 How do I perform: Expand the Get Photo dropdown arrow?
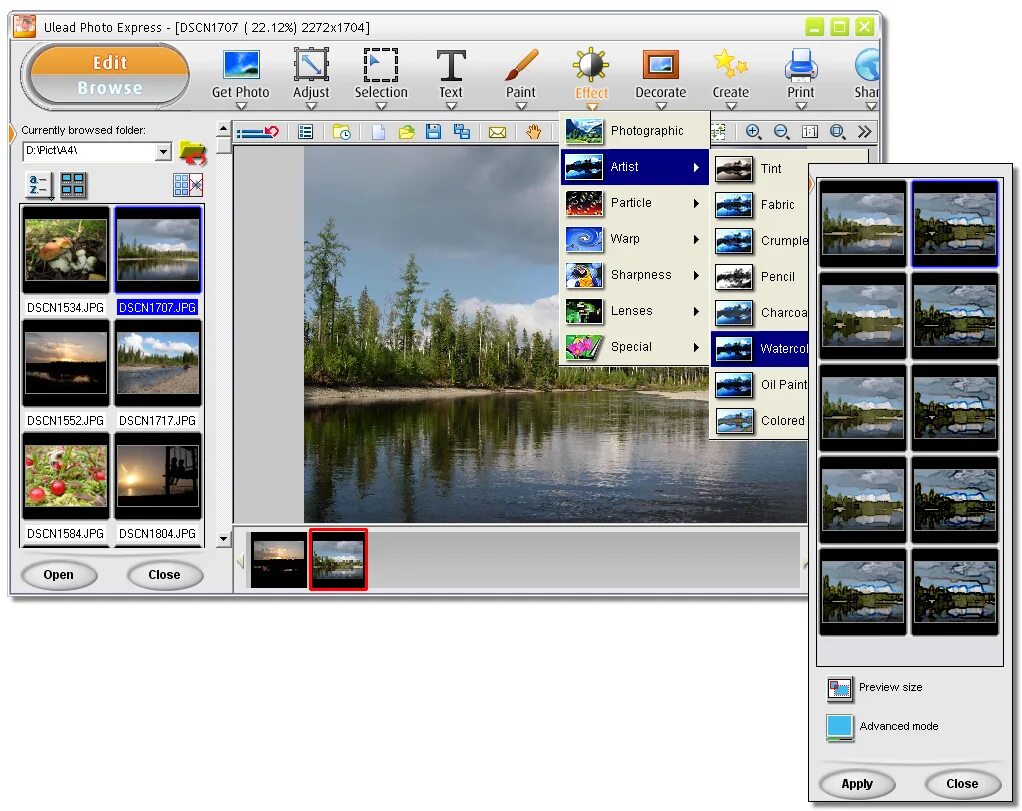241,106
